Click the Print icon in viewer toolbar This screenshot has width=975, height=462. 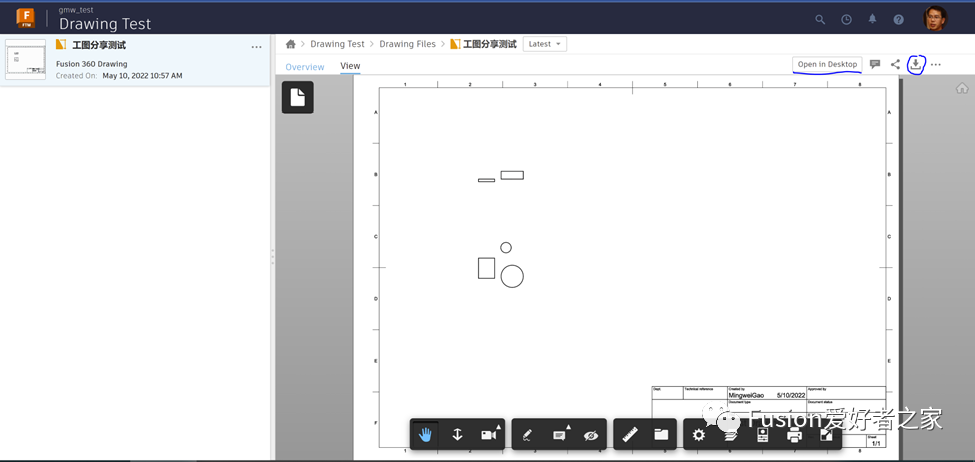[794, 435]
